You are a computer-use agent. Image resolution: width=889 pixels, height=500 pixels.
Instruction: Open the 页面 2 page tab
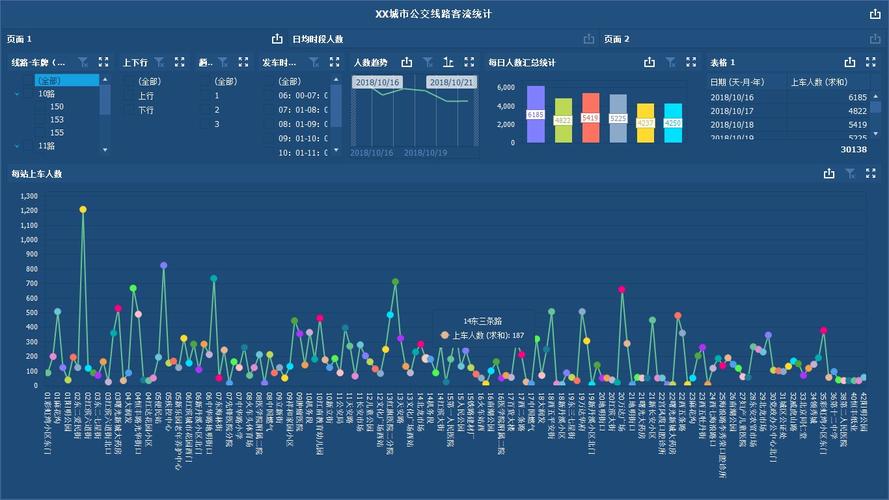coord(616,39)
